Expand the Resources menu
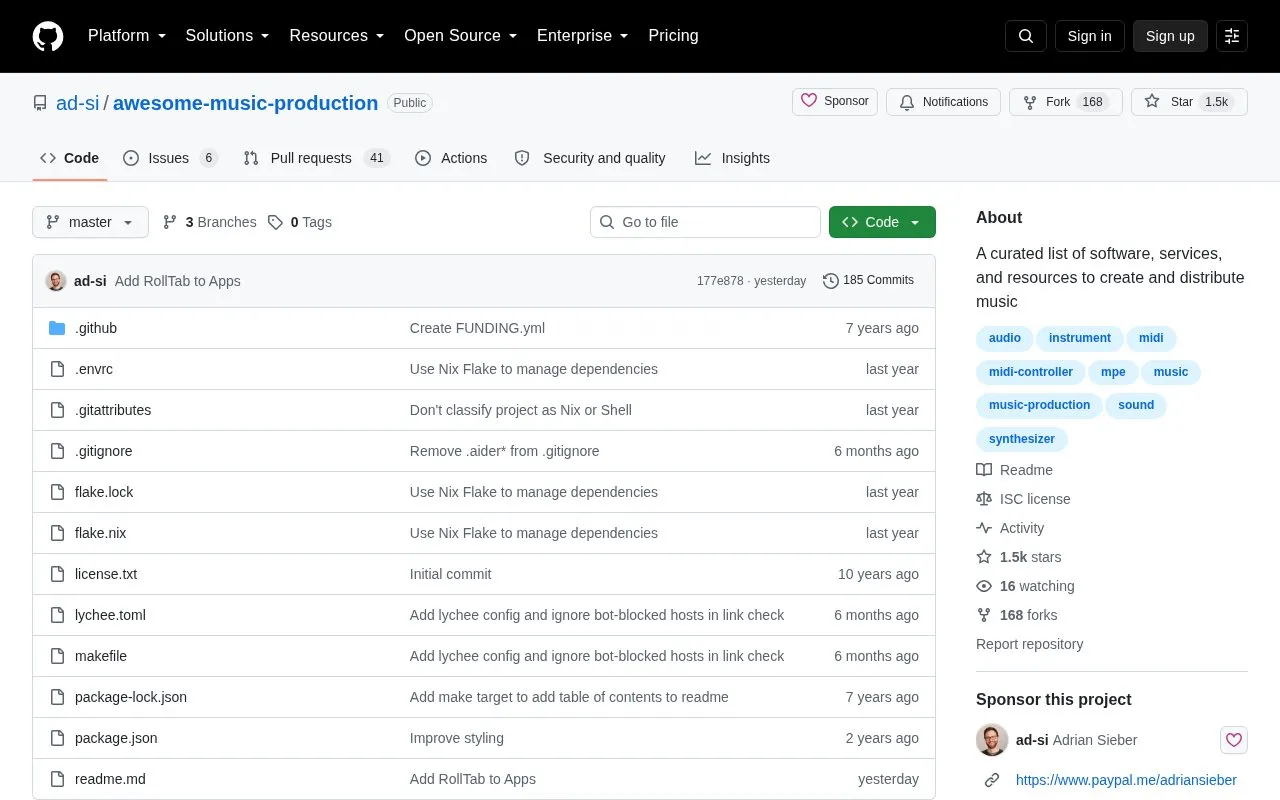The height and width of the screenshot is (800, 1280). (x=337, y=36)
